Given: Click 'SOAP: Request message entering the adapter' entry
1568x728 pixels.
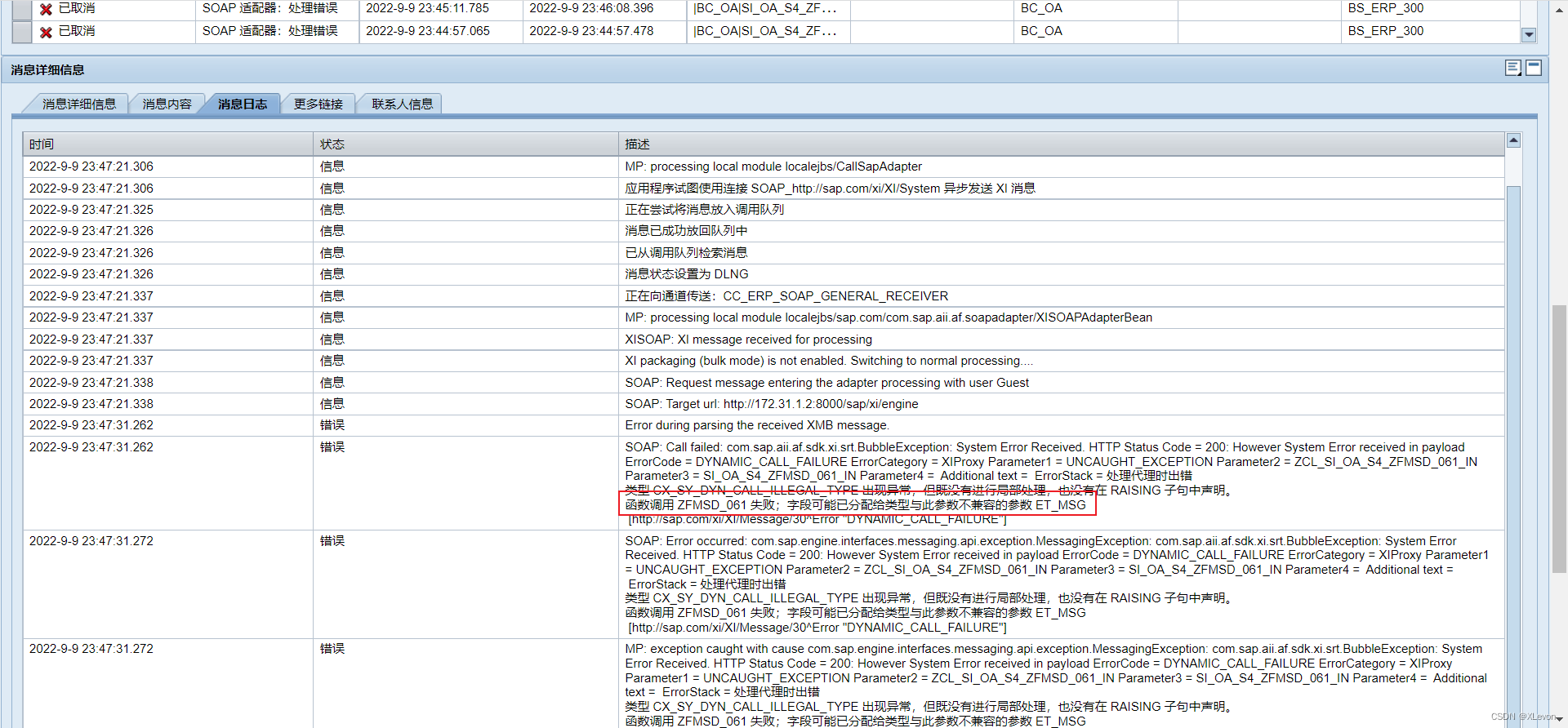Looking at the screenshot, I should click(826, 383).
